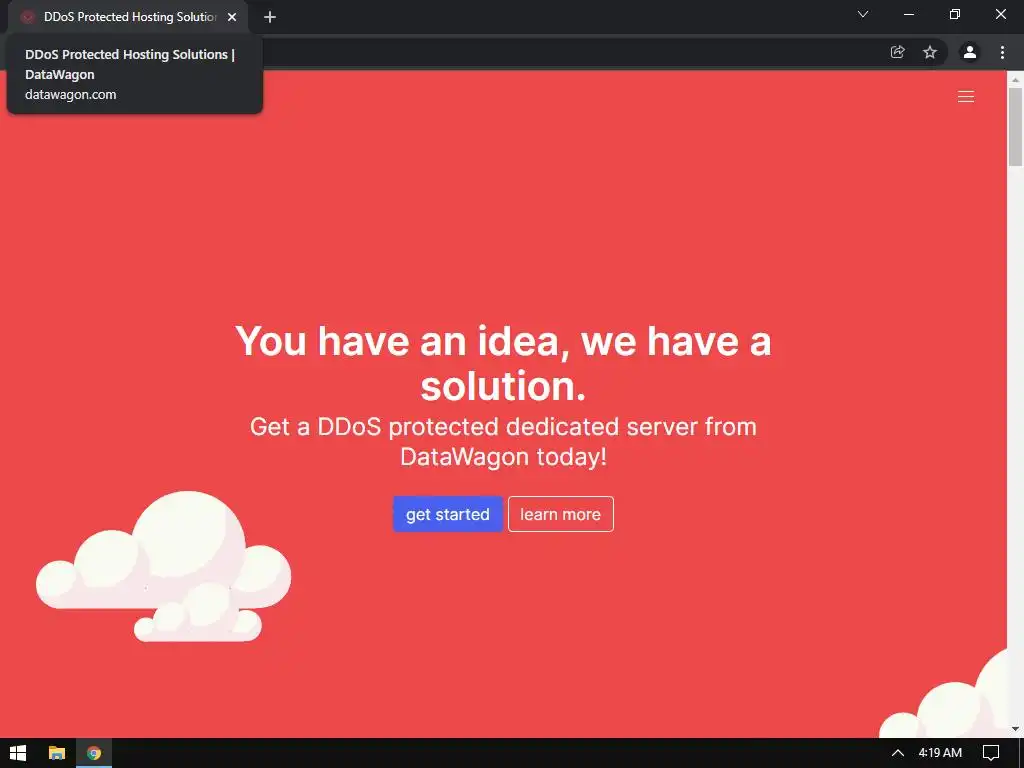The image size is (1024, 768).
Task: Click the blue get started button
Action: [447, 514]
